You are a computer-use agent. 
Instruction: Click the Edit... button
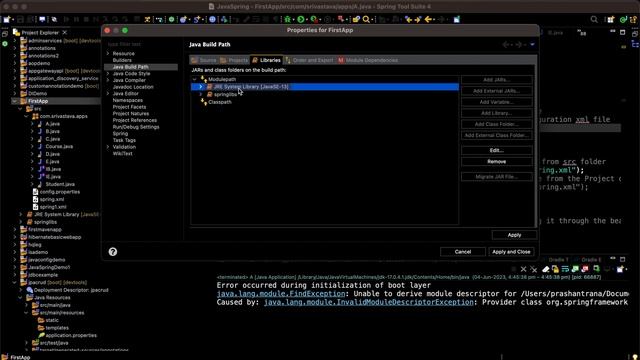tap(497, 150)
